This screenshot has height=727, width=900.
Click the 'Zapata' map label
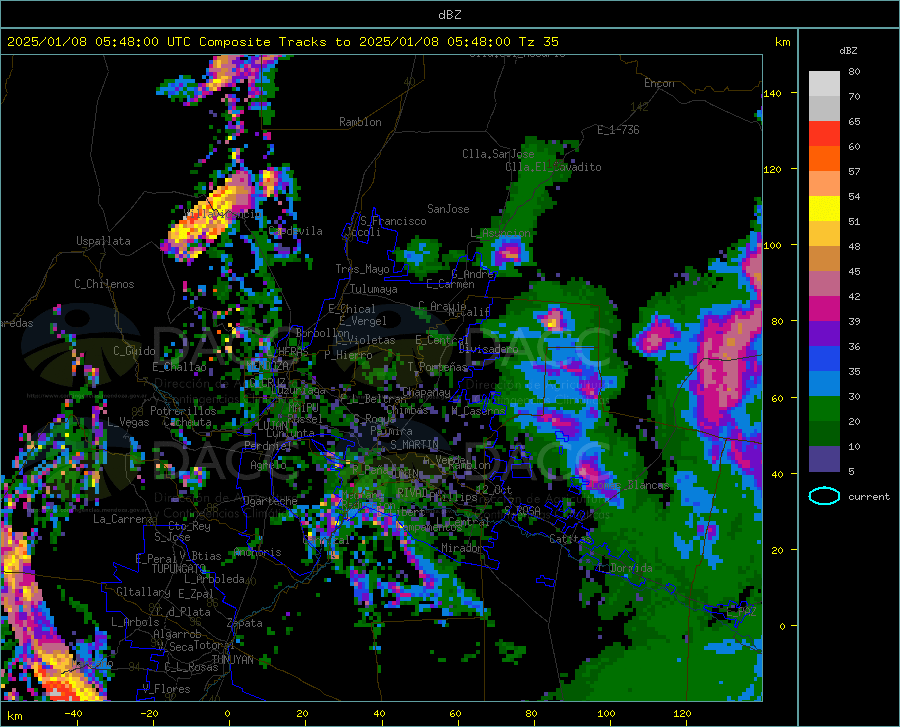[x=245, y=623]
